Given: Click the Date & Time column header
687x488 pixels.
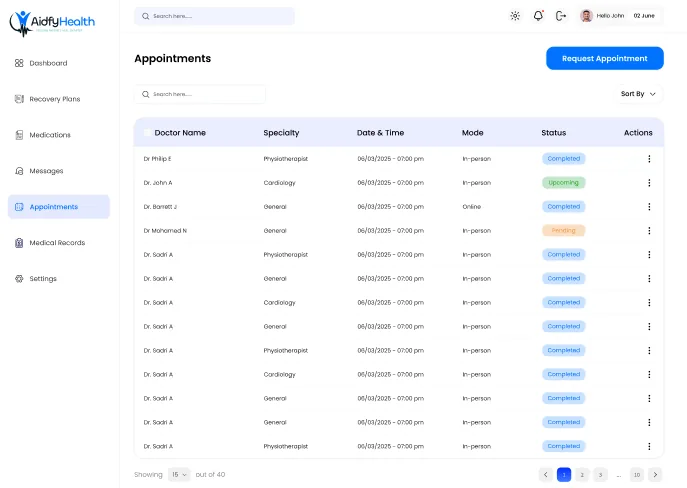Looking at the screenshot, I should (380, 133).
